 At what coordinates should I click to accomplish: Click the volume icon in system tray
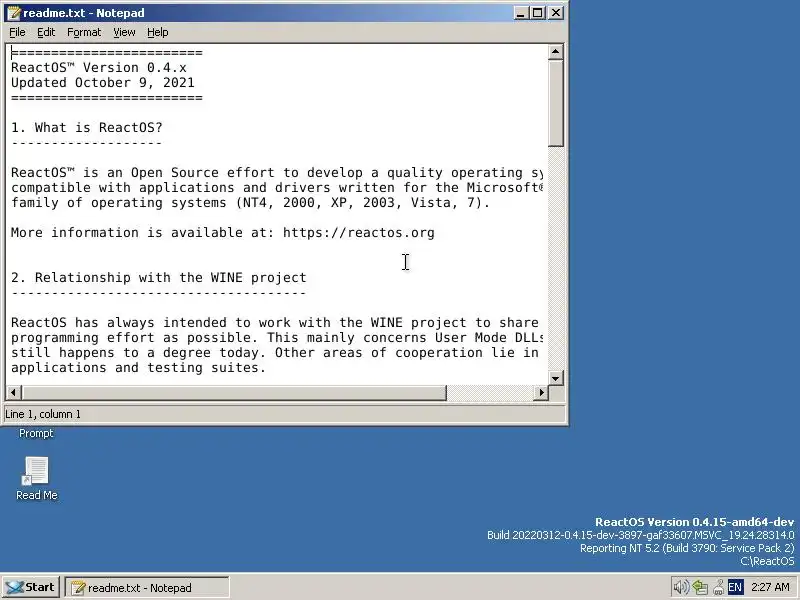(681, 587)
